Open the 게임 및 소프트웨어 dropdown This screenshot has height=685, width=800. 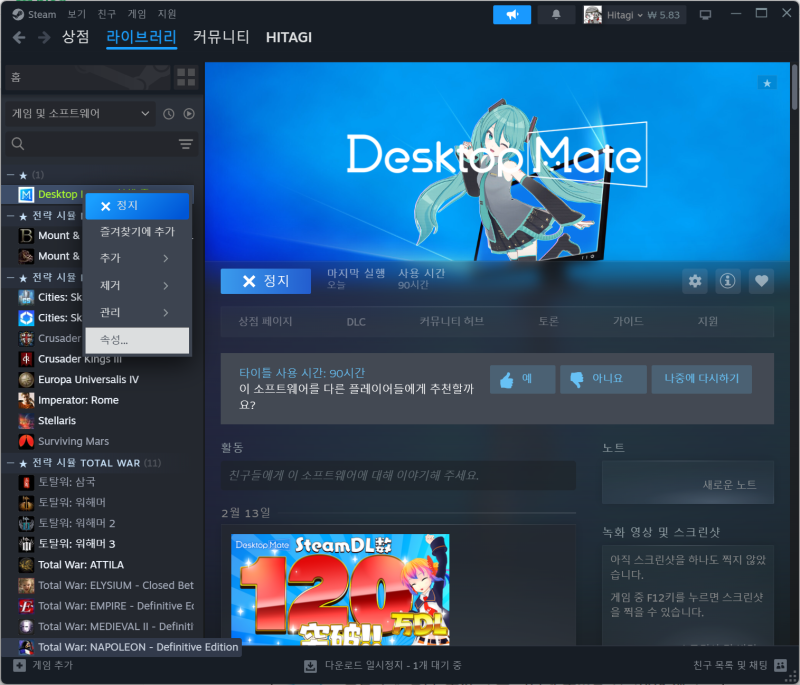coord(80,113)
